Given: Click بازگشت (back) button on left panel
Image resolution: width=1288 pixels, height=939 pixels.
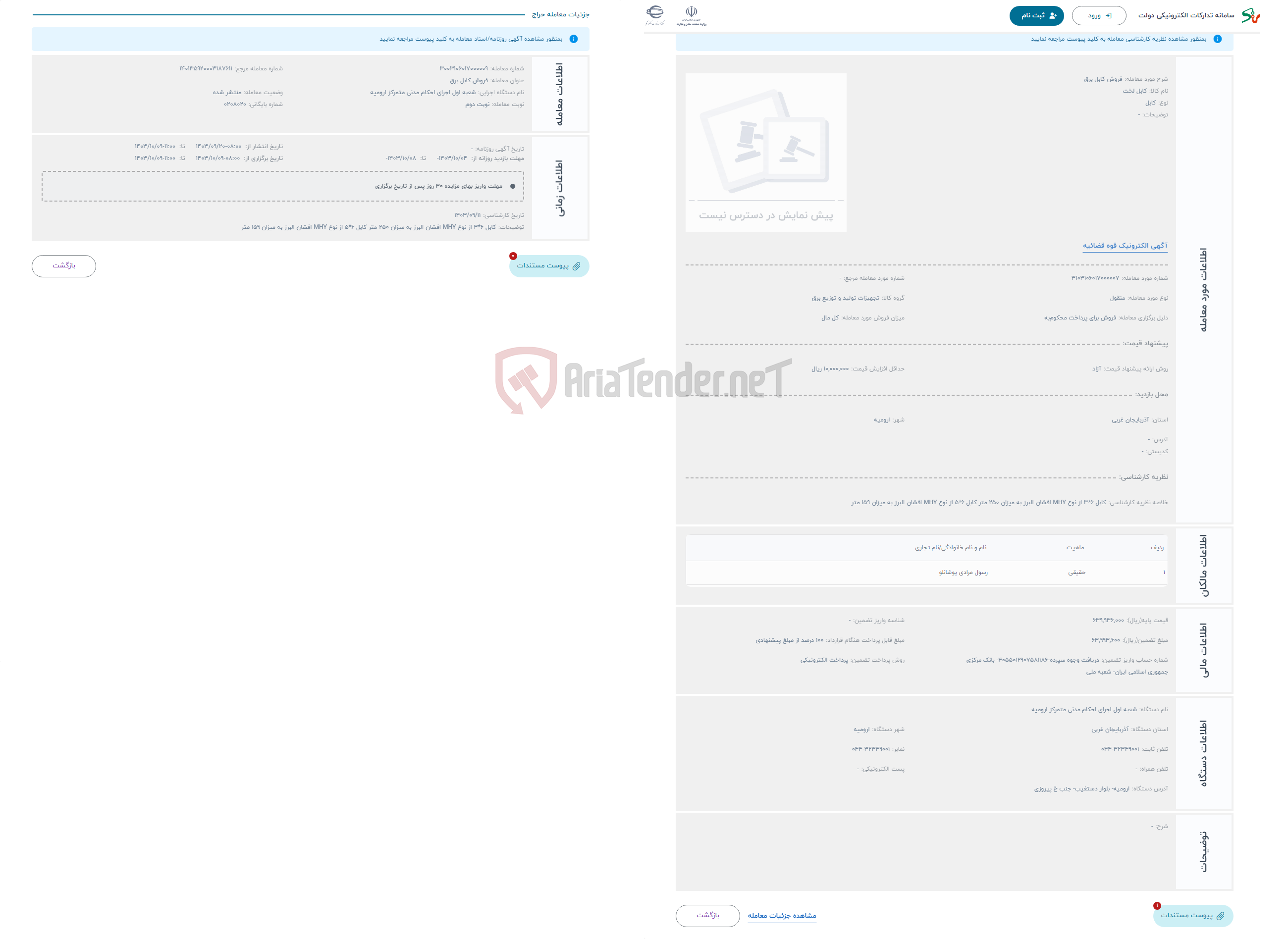Looking at the screenshot, I should 64,265.
